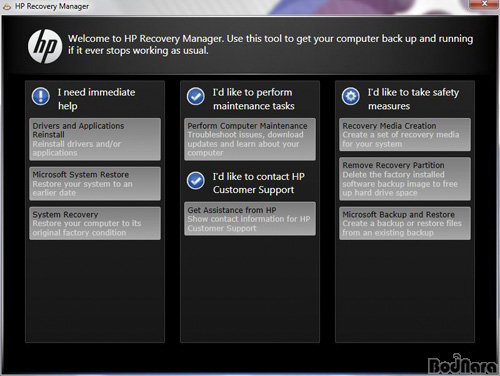Click the gear icon beside safety measures
This screenshot has height=376, width=500.
pos(351,96)
